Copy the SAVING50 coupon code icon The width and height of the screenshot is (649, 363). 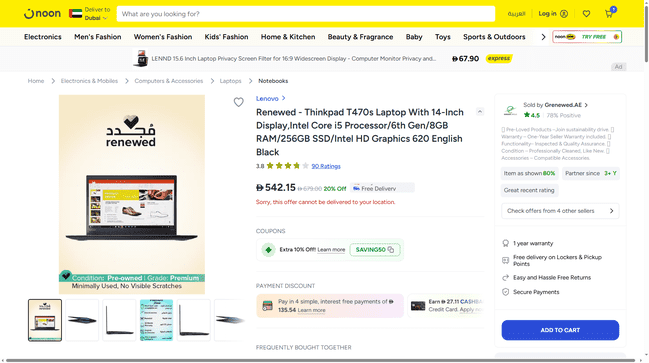[x=391, y=250]
